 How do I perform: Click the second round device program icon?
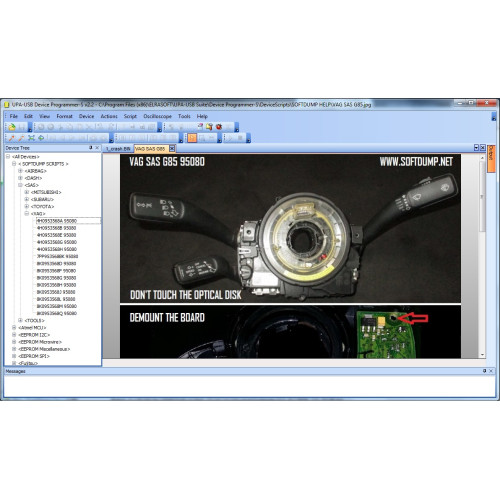pyautogui.click(x=51, y=127)
